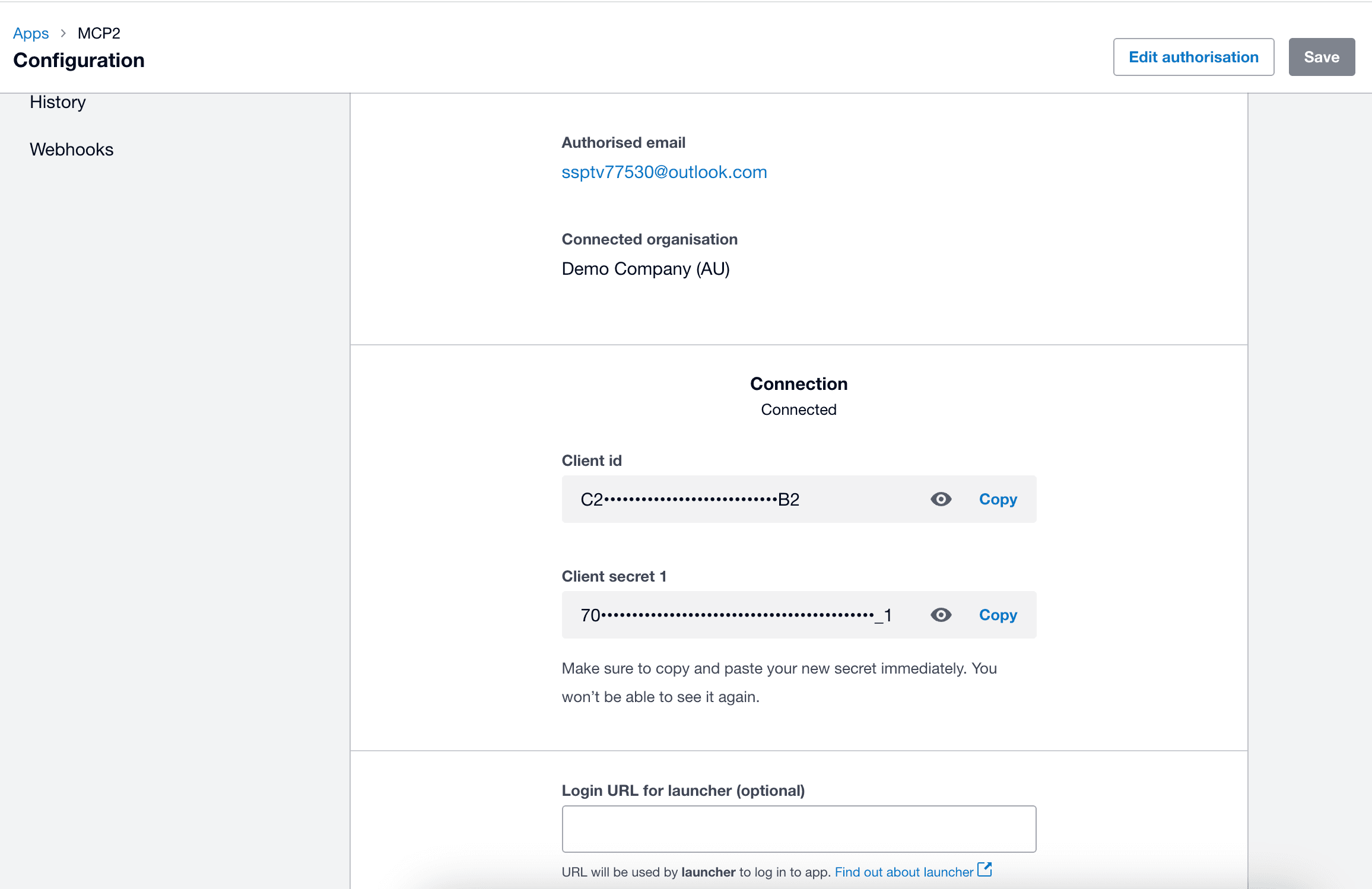Click the external link icon beside launcher link
1372x889 pixels.
point(984,869)
